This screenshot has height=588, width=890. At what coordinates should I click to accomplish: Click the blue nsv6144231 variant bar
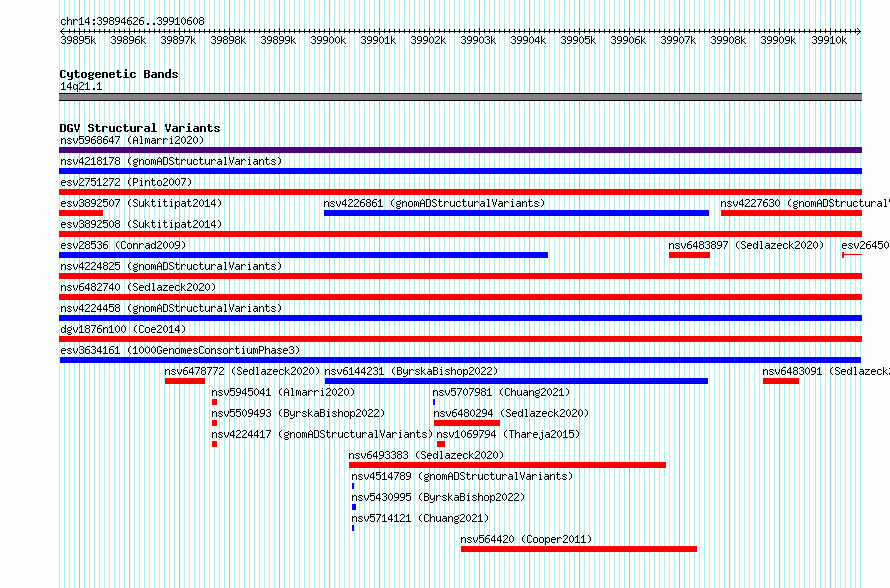coord(517,381)
